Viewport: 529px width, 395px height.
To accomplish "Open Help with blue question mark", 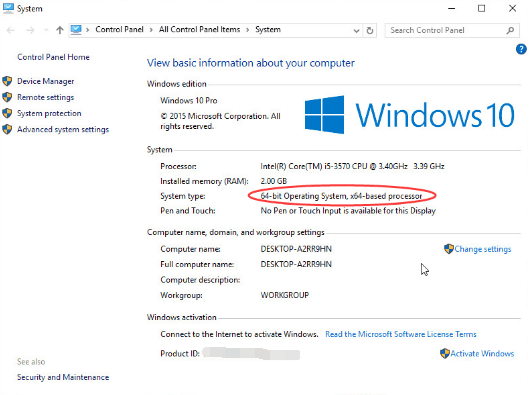I will click(x=521, y=49).
